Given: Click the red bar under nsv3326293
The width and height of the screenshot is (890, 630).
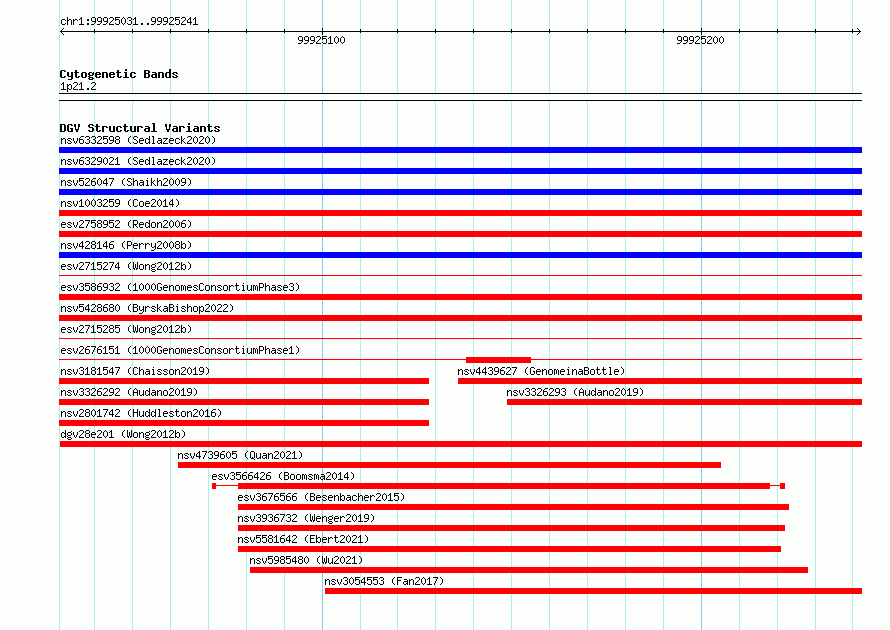Looking at the screenshot, I should 684,402.
